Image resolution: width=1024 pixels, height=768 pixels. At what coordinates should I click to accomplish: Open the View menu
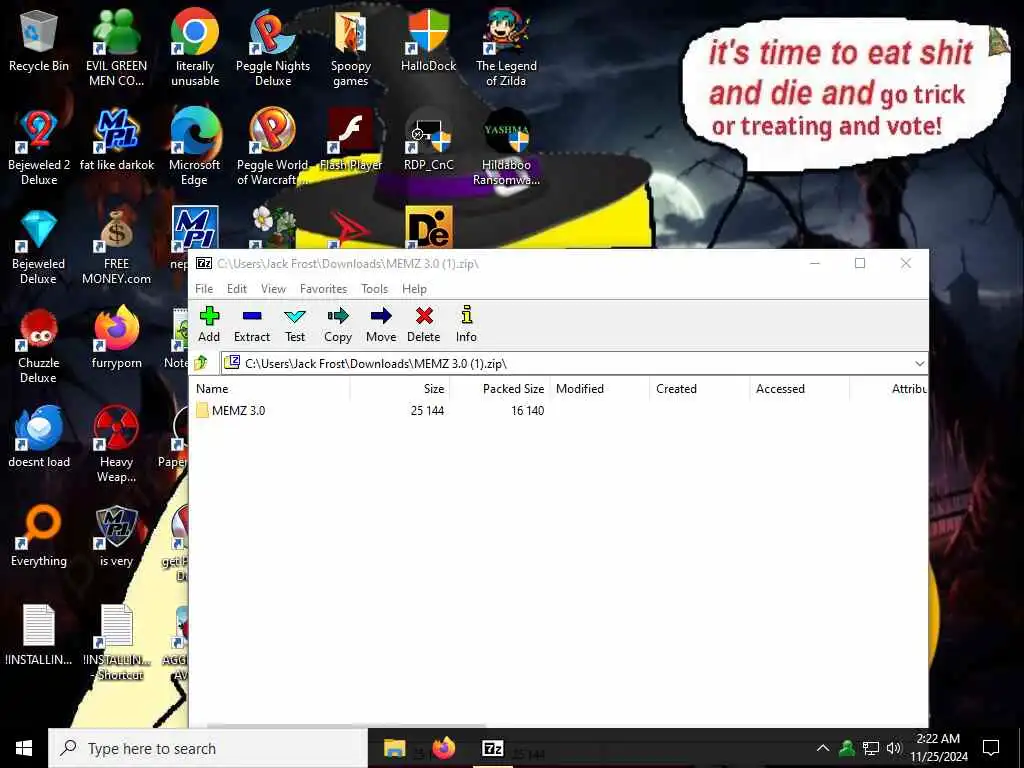click(273, 289)
